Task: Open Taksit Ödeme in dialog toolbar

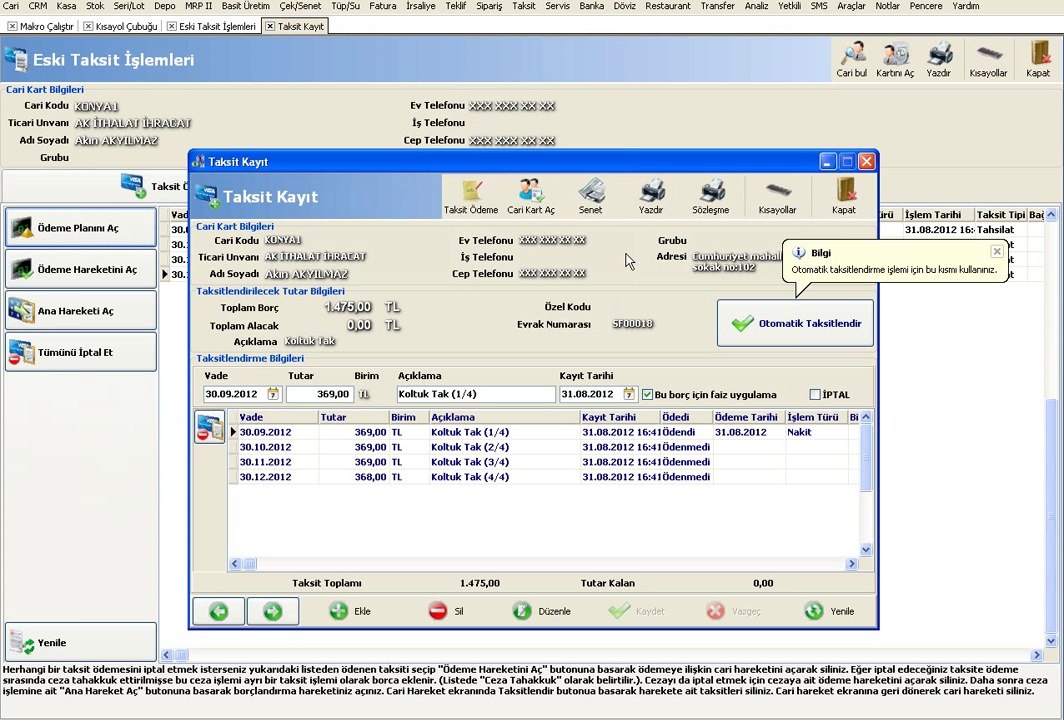Action: pyautogui.click(x=471, y=197)
